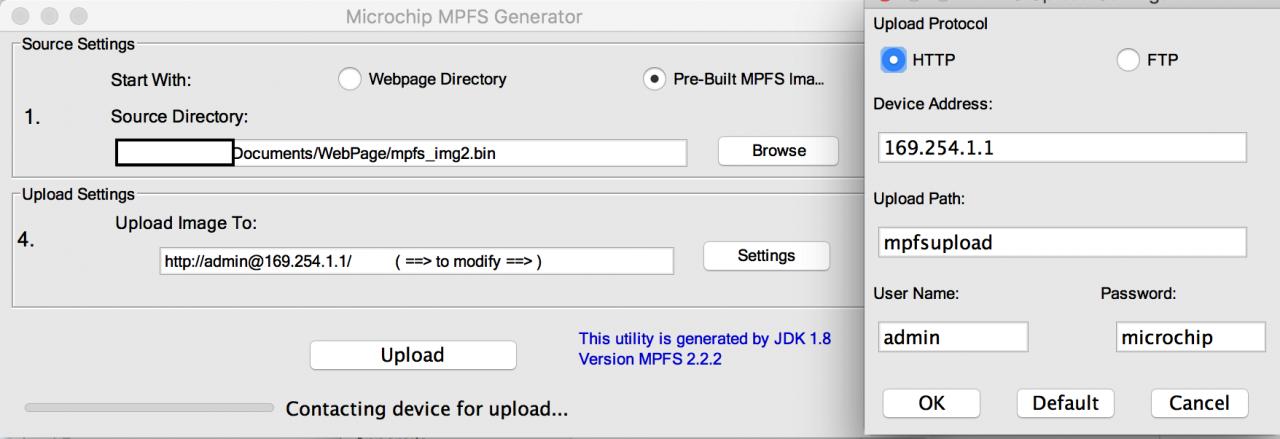Click the User Name field
1280x439 pixels.
(x=951, y=337)
